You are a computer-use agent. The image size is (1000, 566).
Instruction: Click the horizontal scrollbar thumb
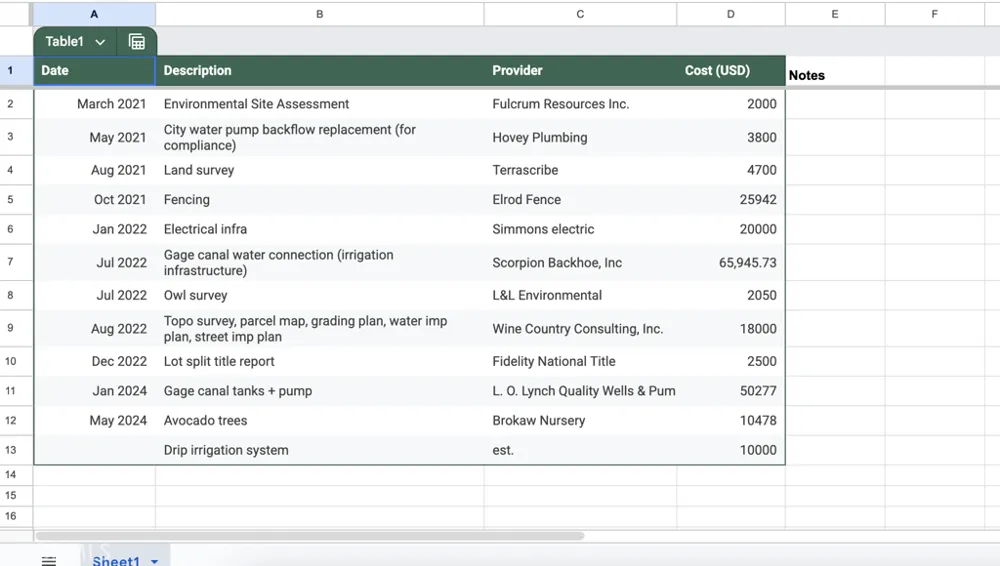(x=310, y=536)
